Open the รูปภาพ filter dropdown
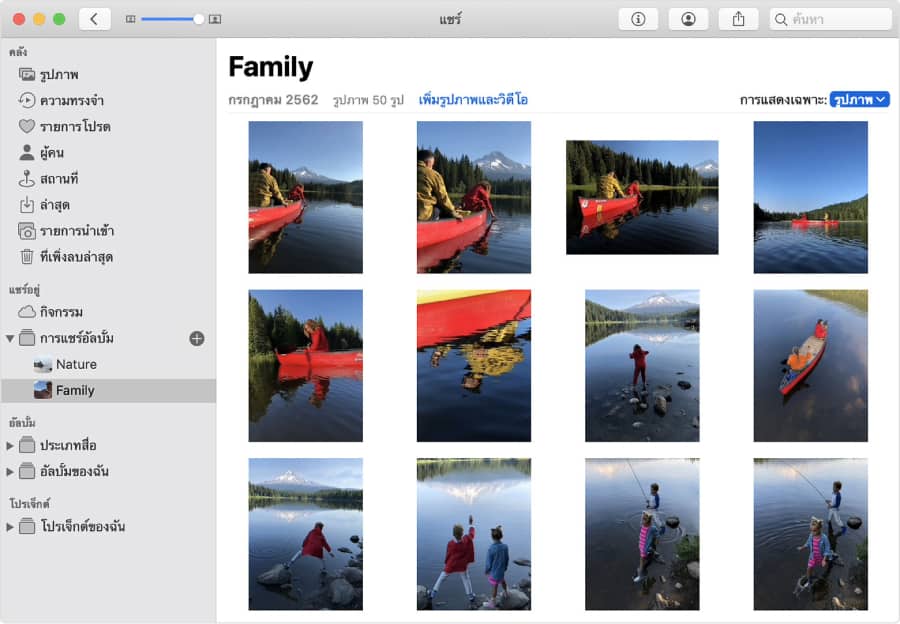Screen dimensions: 900x624 click(859, 100)
